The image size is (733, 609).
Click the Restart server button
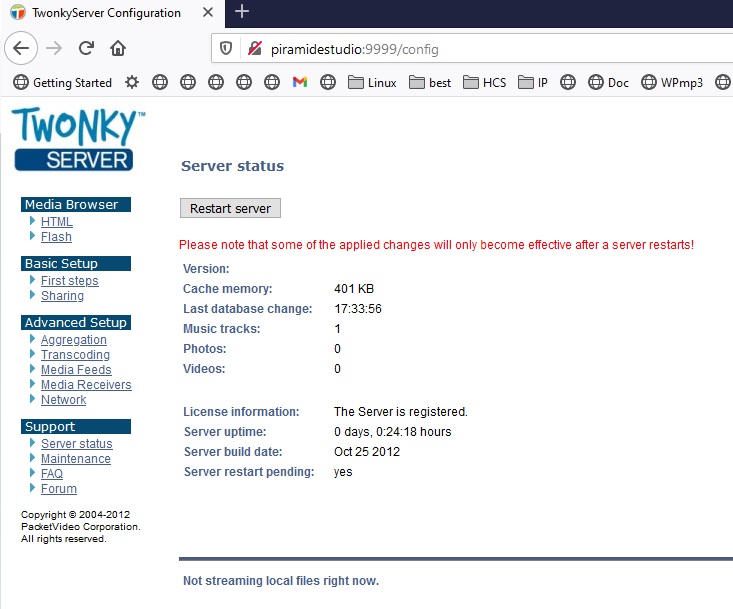[x=230, y=208]
